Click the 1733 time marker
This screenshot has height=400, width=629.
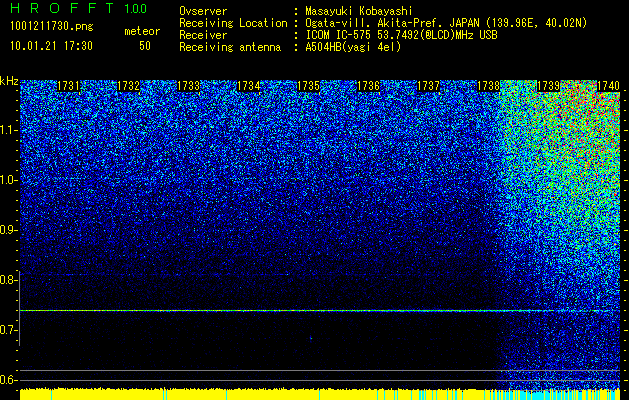click(189, 86)
